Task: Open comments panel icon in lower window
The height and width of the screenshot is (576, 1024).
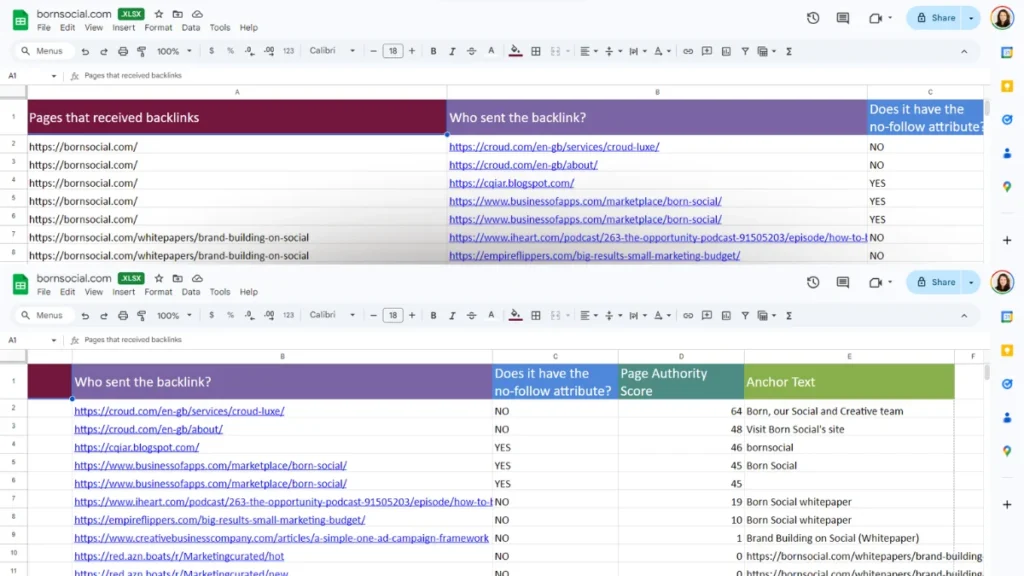Action: (x=843, y=282)
